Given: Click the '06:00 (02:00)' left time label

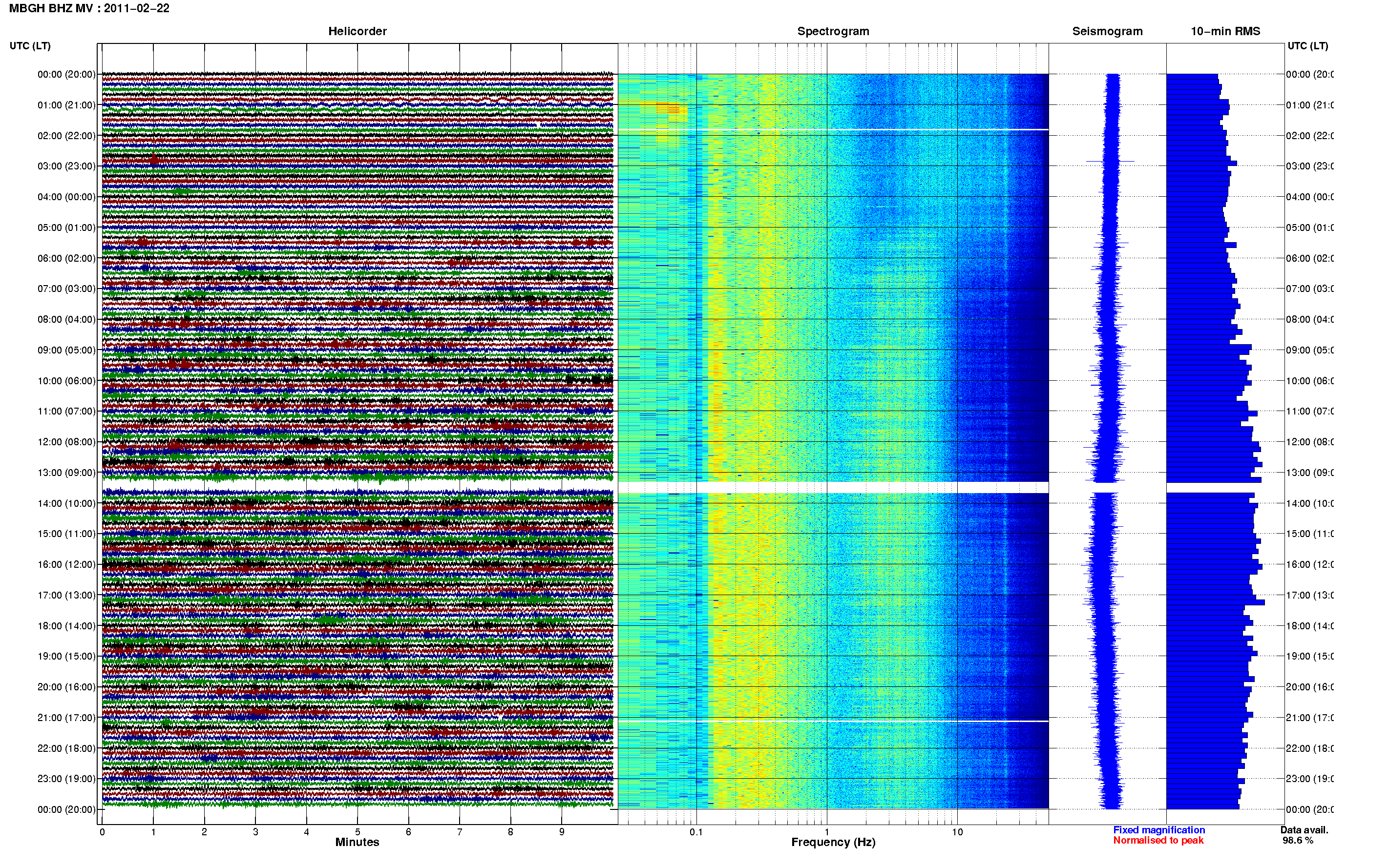Looking at the screenshot, I should click(x=66, y=258).
